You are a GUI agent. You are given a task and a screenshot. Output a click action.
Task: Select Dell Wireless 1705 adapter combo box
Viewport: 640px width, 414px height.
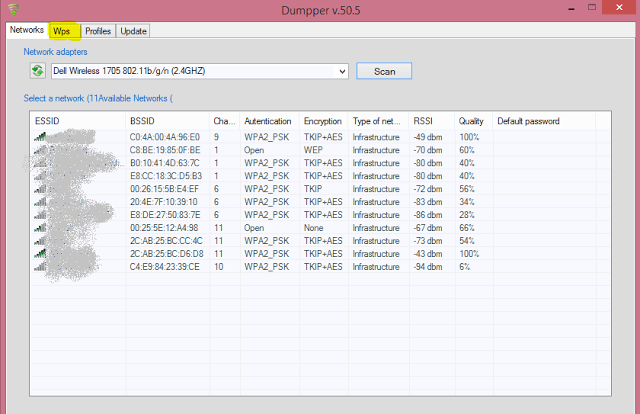tap(200, 71)
